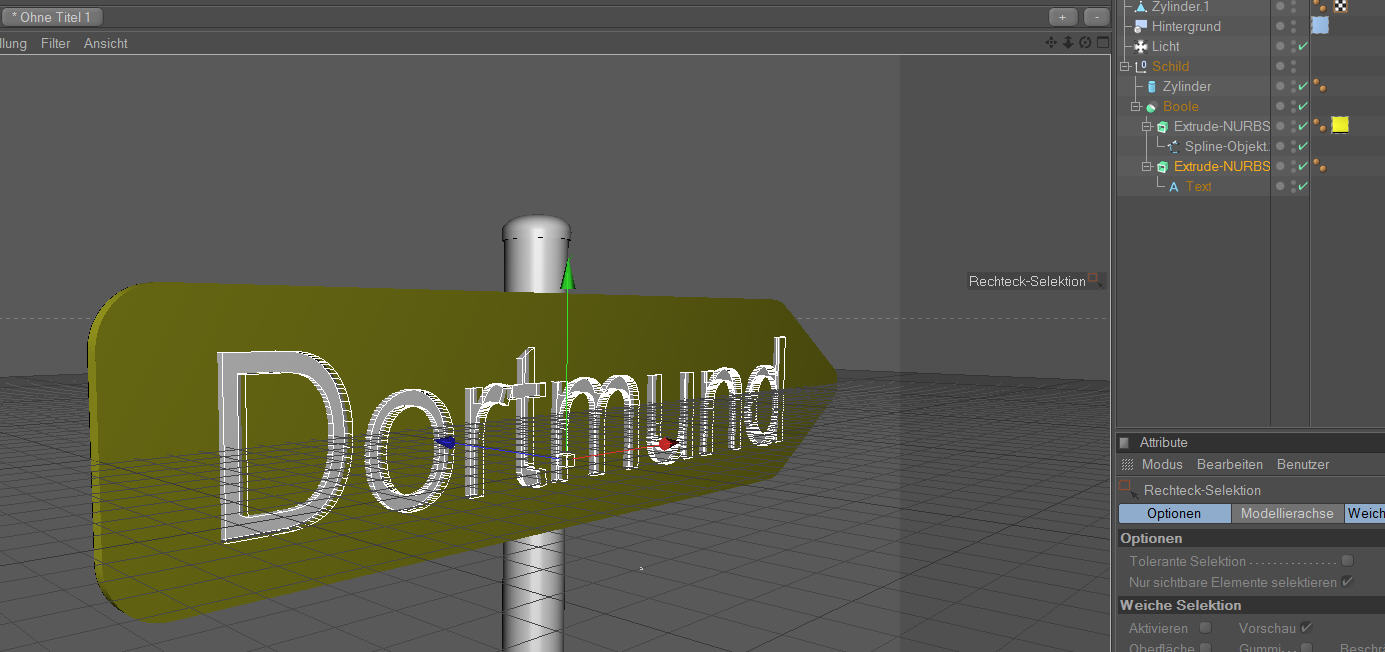The height and width of the screenshot is (652, 1385).
Task: Select the '* Ohne Titel 1' document tab
Action: [51, 17]
